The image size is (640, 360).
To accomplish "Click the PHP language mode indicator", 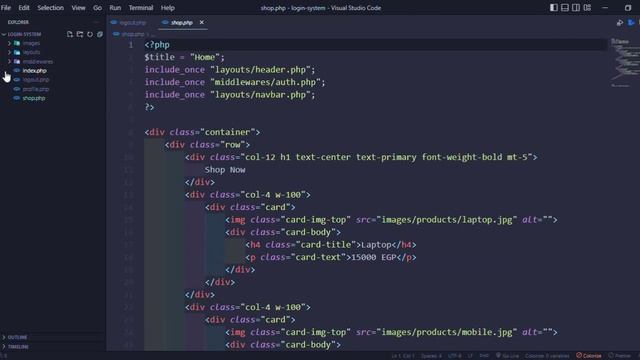I will [x=484, y=356].
